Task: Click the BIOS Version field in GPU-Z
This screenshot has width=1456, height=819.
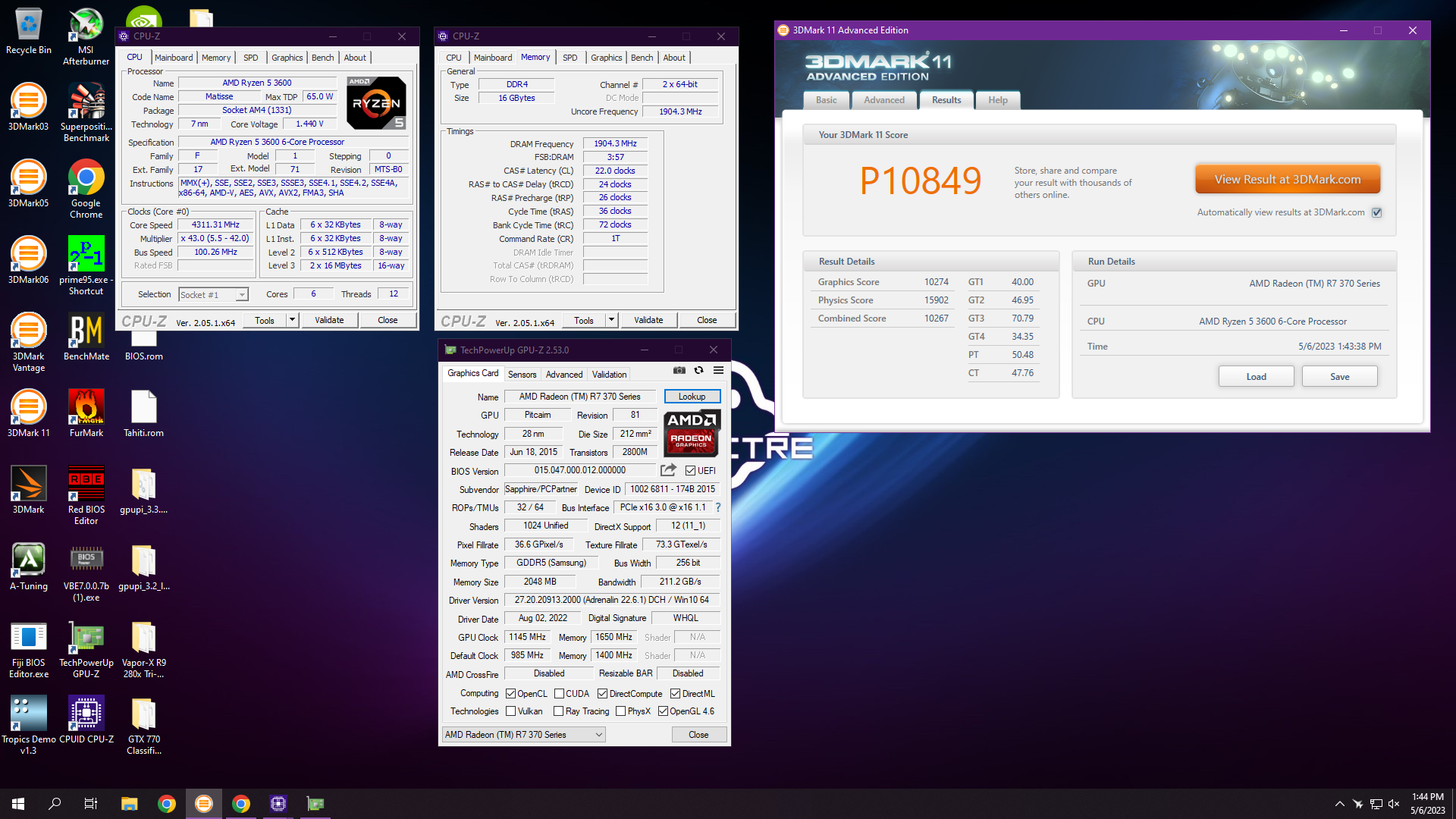Action: click(579, 470)
